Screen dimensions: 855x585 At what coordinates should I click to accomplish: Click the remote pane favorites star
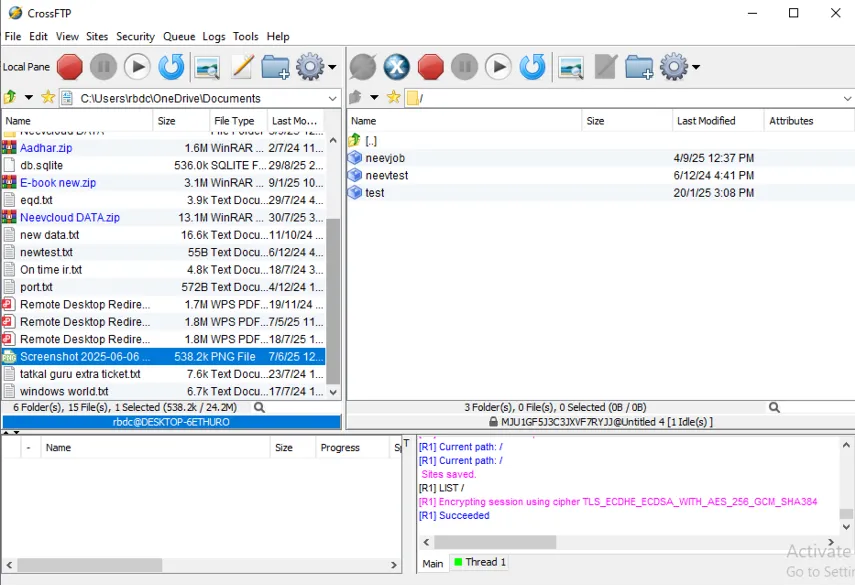pyautogui.click(x=393, y=98)
